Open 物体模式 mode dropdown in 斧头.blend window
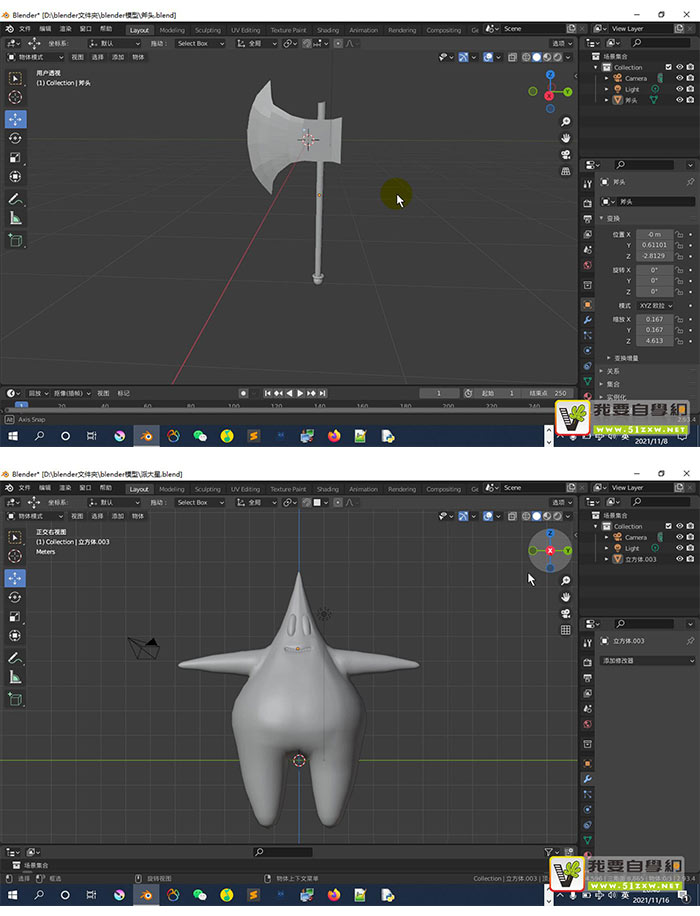The height and width of the screenshot is (916, 700). coord(35,57)
